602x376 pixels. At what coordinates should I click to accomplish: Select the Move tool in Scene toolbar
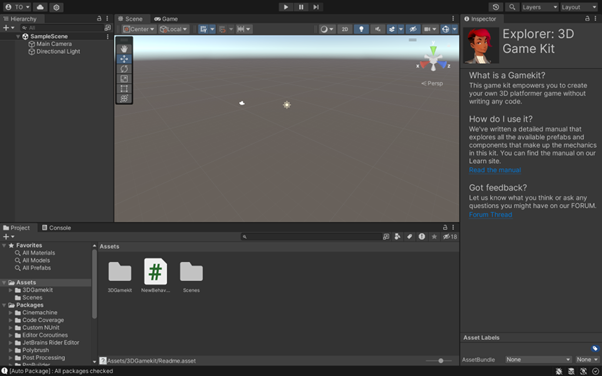click(124, 59)
